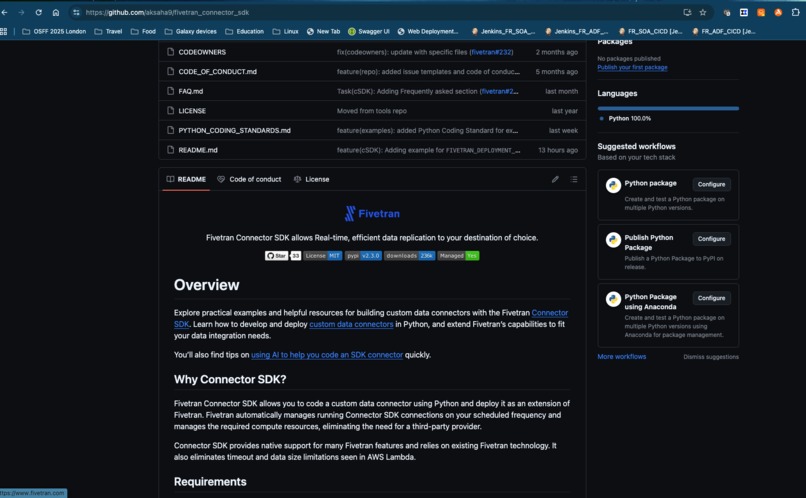Image resolution: width=806 pixels, height=498 pixels.
Task: Open the CODEOWNERS file
Action: 202,52
